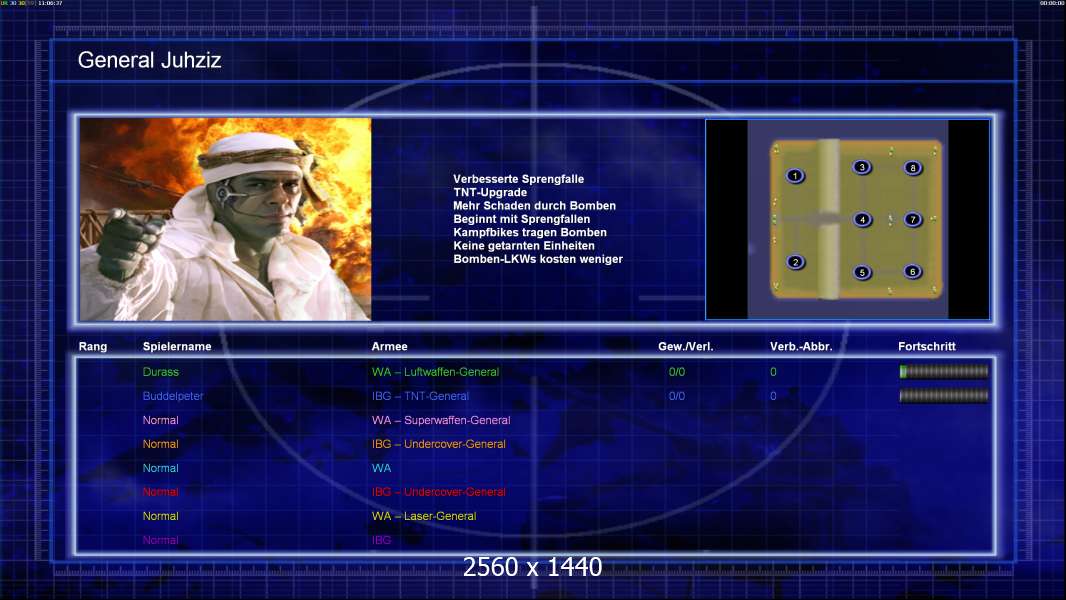
Task: Click Beginnt mit Sprengfallen text
Action: point(521,219)
